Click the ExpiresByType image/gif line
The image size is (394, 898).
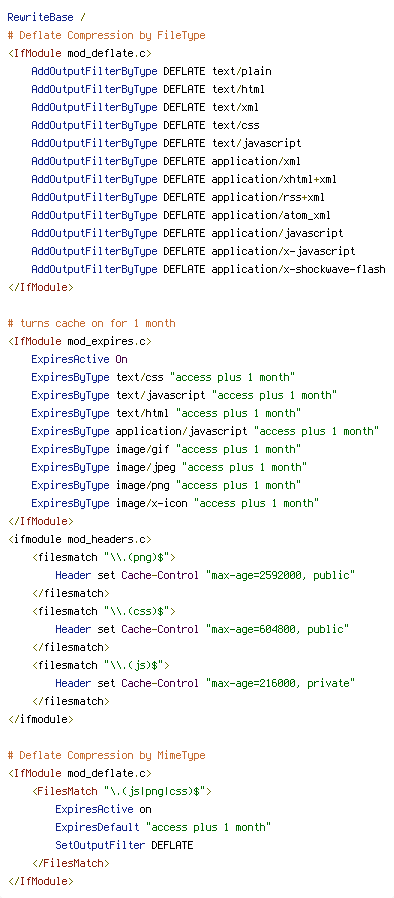166,449
